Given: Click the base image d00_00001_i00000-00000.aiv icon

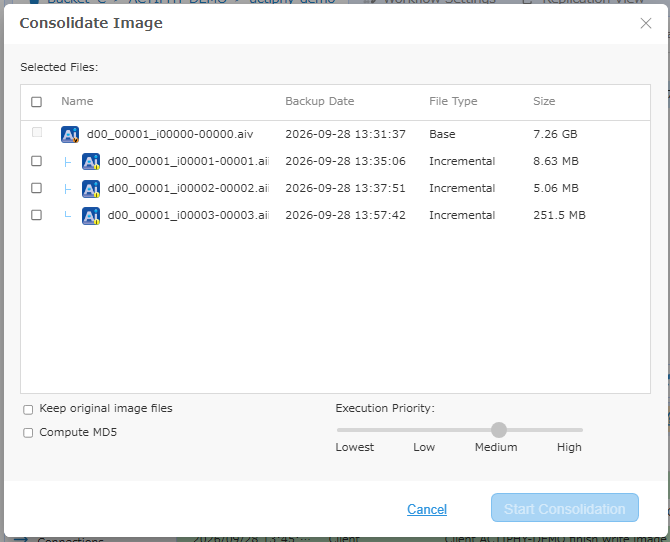Looking at the screenshot, I should click(70, 134).
